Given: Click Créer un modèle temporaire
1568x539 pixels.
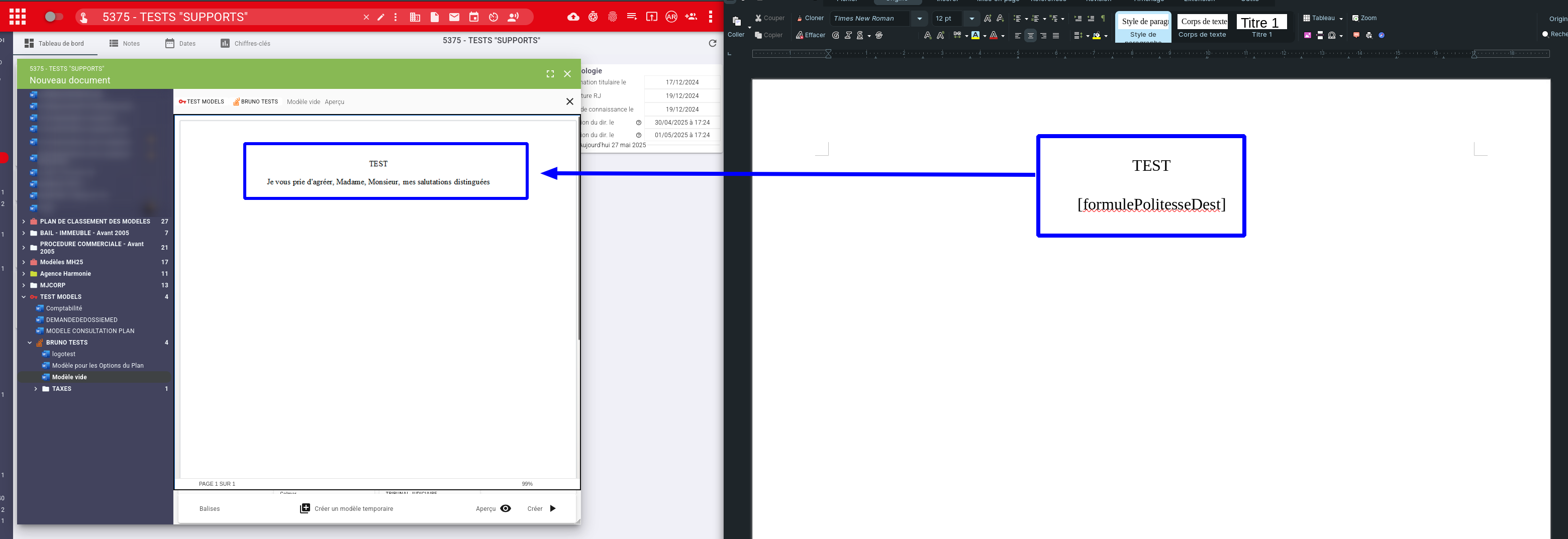Looking at the screenshot, I should click(x=346, y=508).
